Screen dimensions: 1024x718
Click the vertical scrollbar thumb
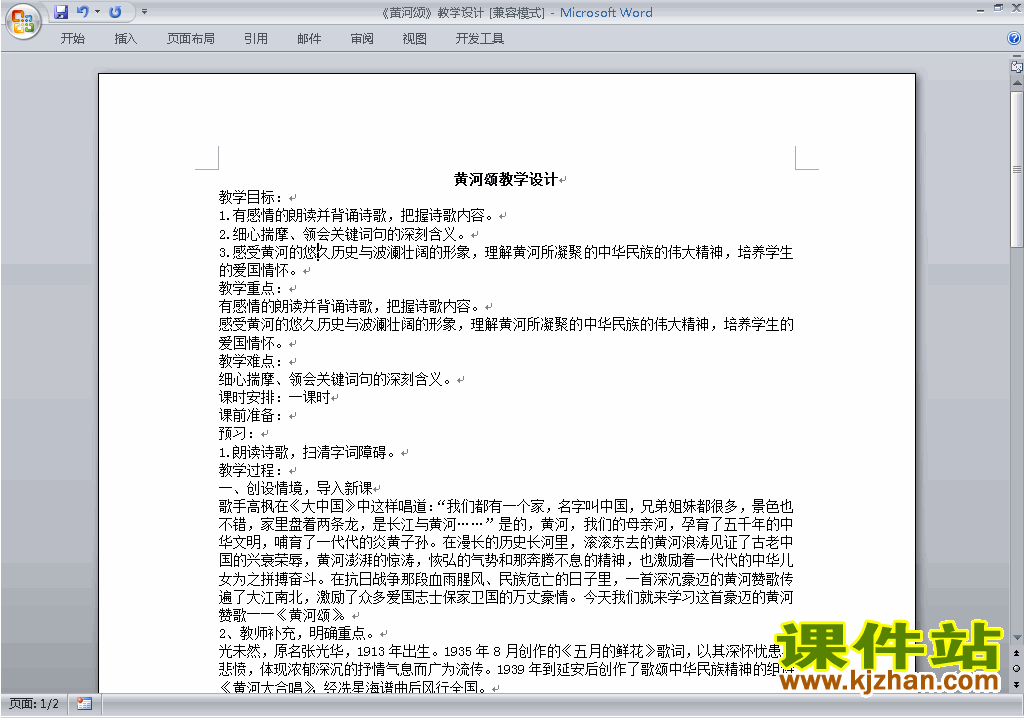(1017, 169)
